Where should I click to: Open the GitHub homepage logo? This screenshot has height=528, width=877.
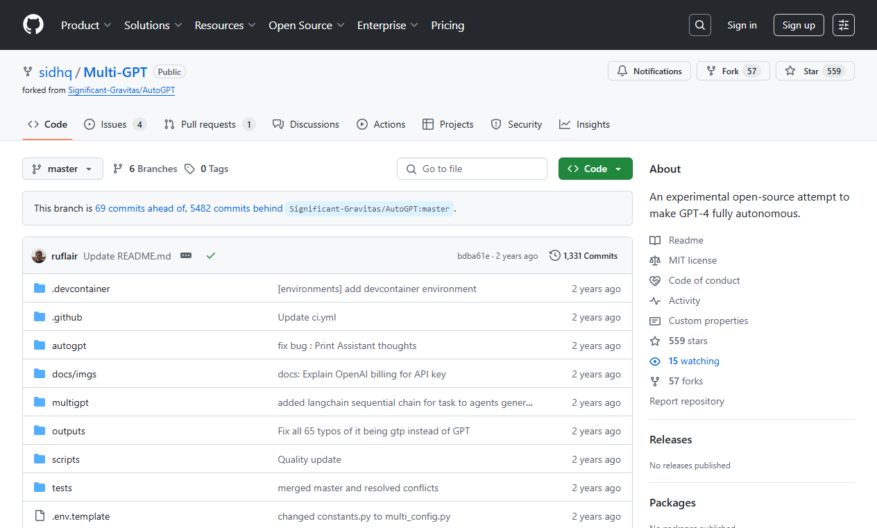tap(33, 25)
